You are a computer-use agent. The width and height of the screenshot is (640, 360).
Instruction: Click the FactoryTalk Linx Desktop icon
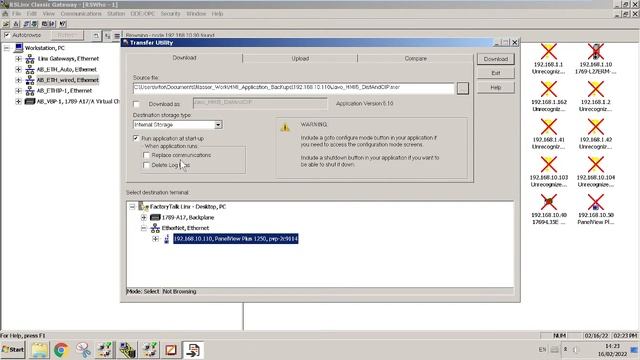(x=143, y=207)
